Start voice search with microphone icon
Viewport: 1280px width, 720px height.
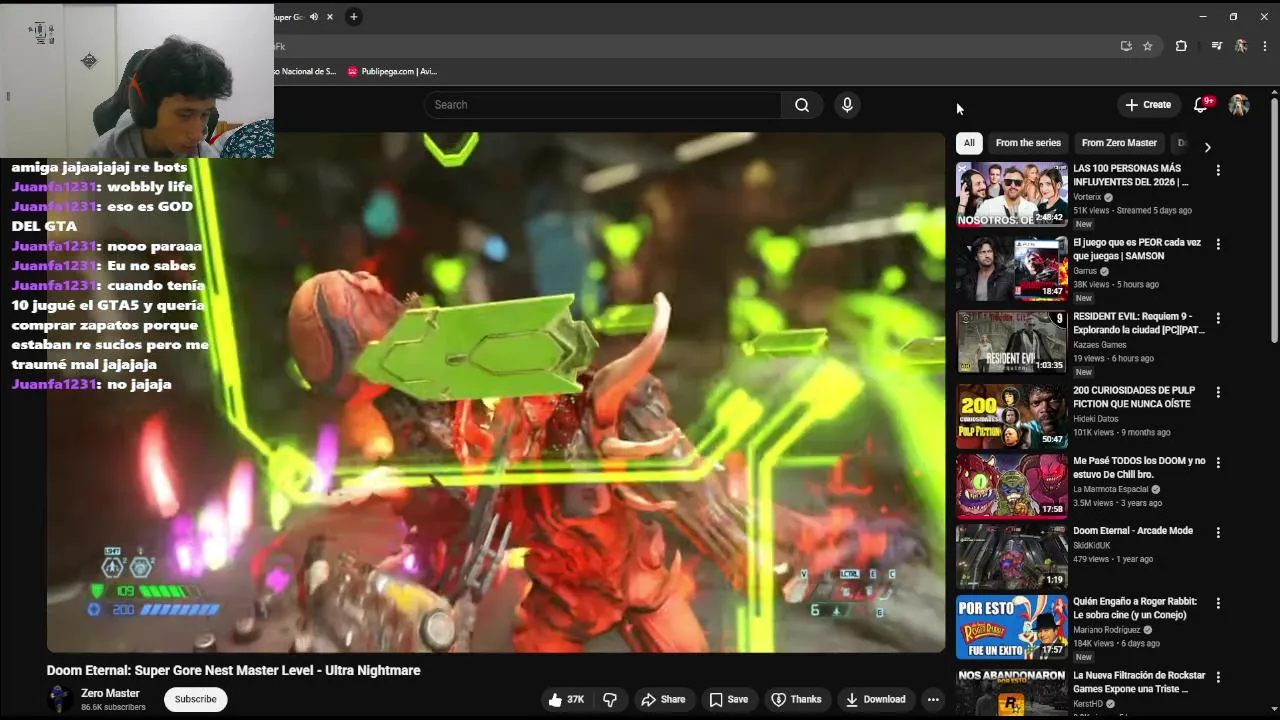coord(847,105)
